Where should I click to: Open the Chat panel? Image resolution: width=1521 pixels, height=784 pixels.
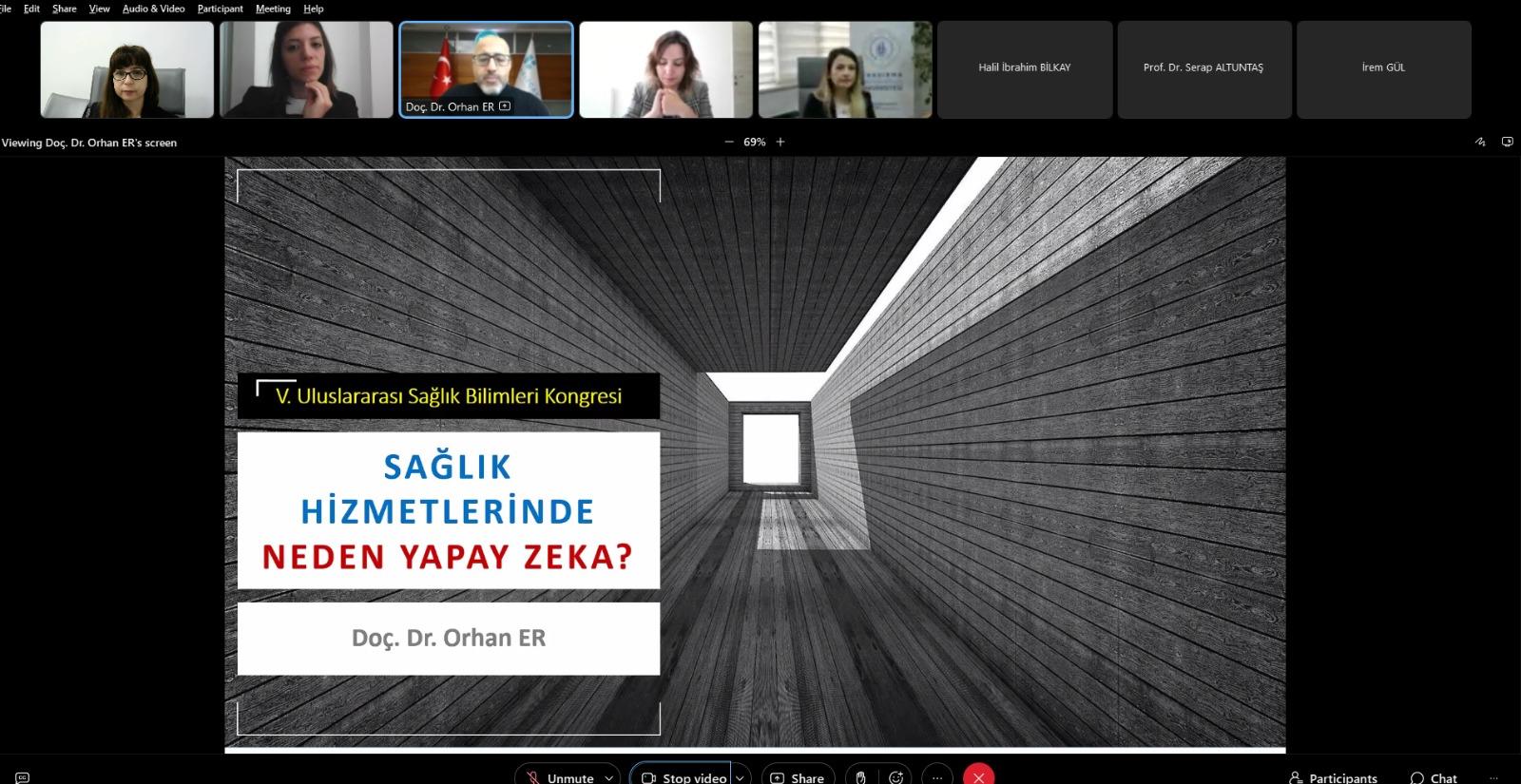pyautogui.click(x=1433, y=777)
